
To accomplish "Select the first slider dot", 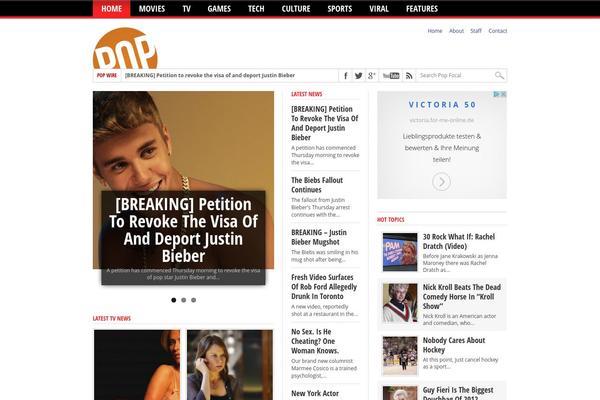I will (174, 300).
